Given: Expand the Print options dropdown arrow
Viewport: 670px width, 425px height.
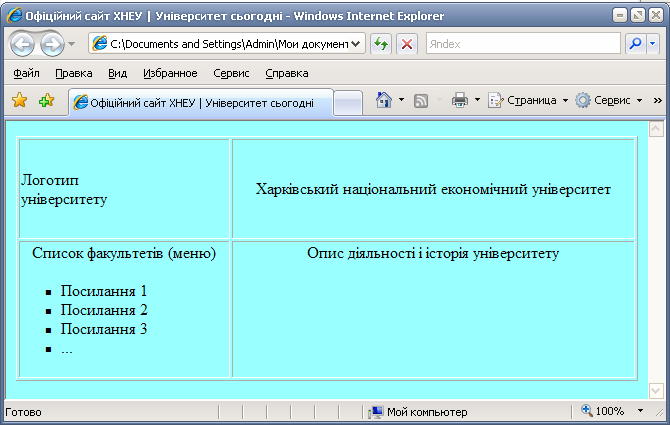Looking at the screenshot, I should click(477, 100).
